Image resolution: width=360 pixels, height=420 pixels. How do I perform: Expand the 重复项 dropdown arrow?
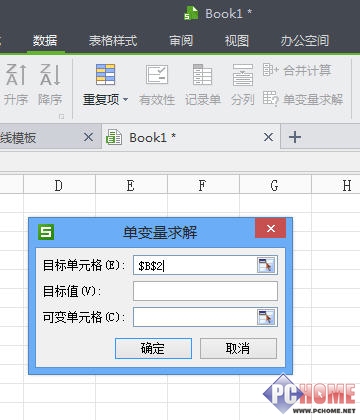point(125,99)
